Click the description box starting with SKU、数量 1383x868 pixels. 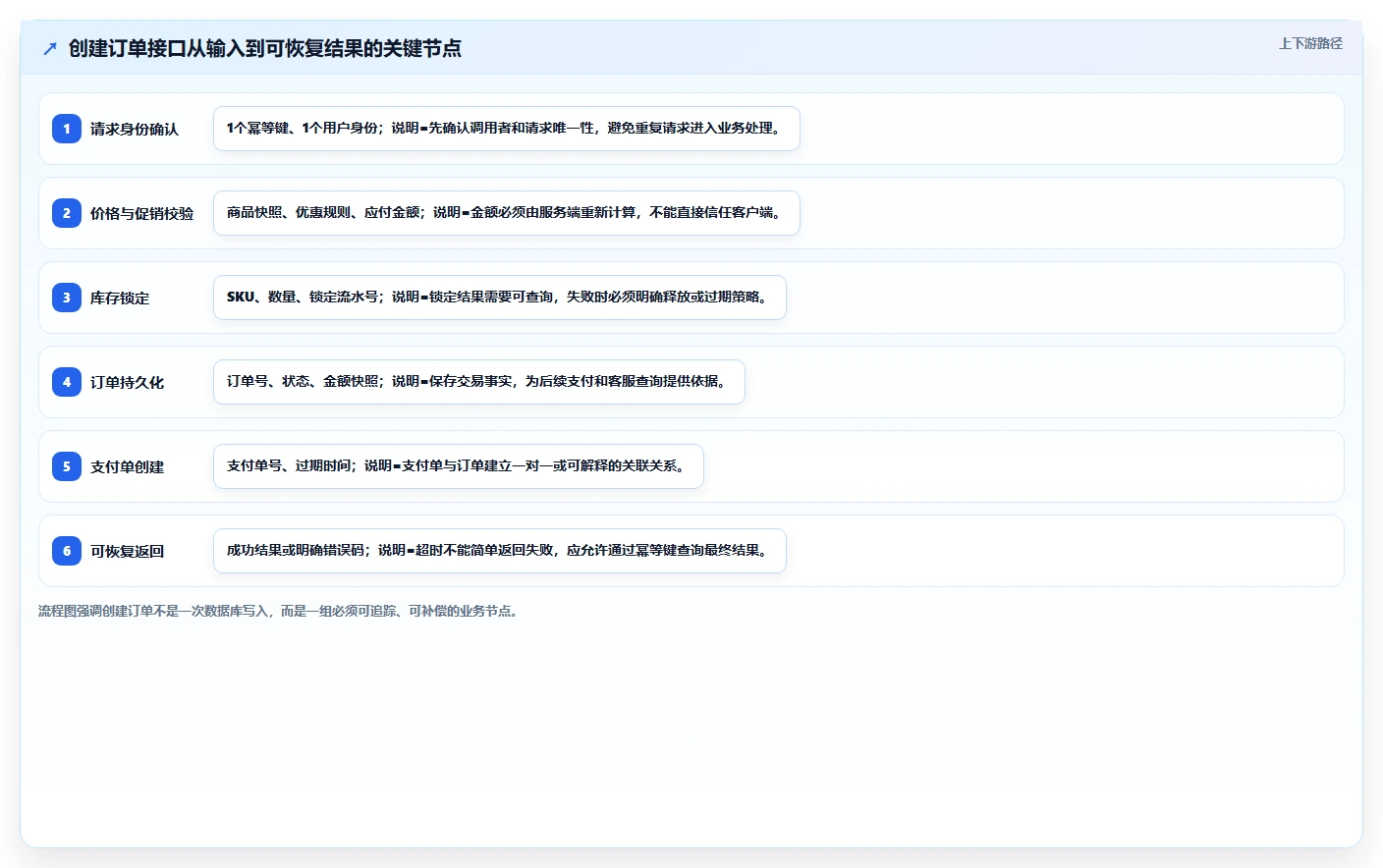point(500,298)
